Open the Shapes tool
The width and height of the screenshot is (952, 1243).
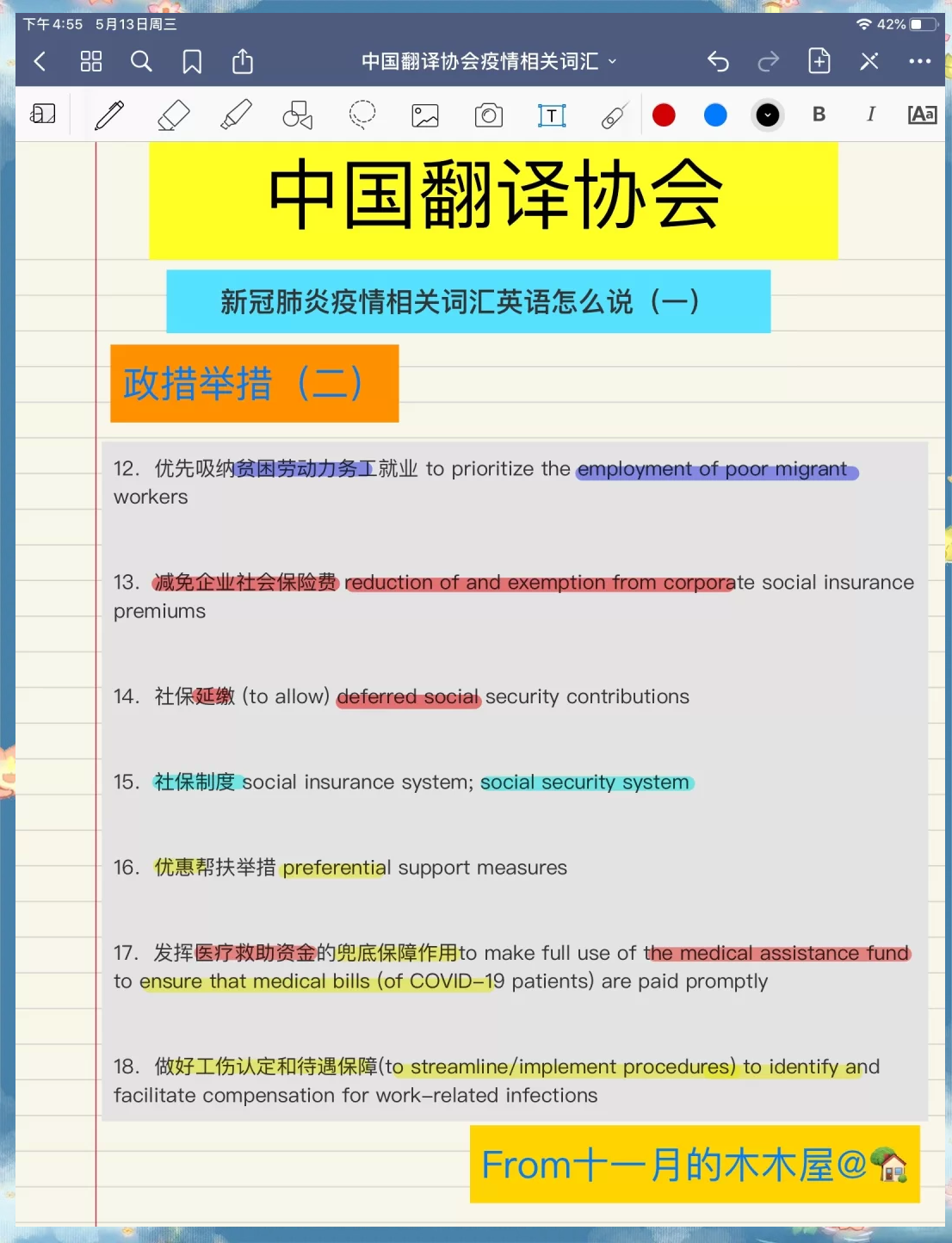click(x=296, y=114)
